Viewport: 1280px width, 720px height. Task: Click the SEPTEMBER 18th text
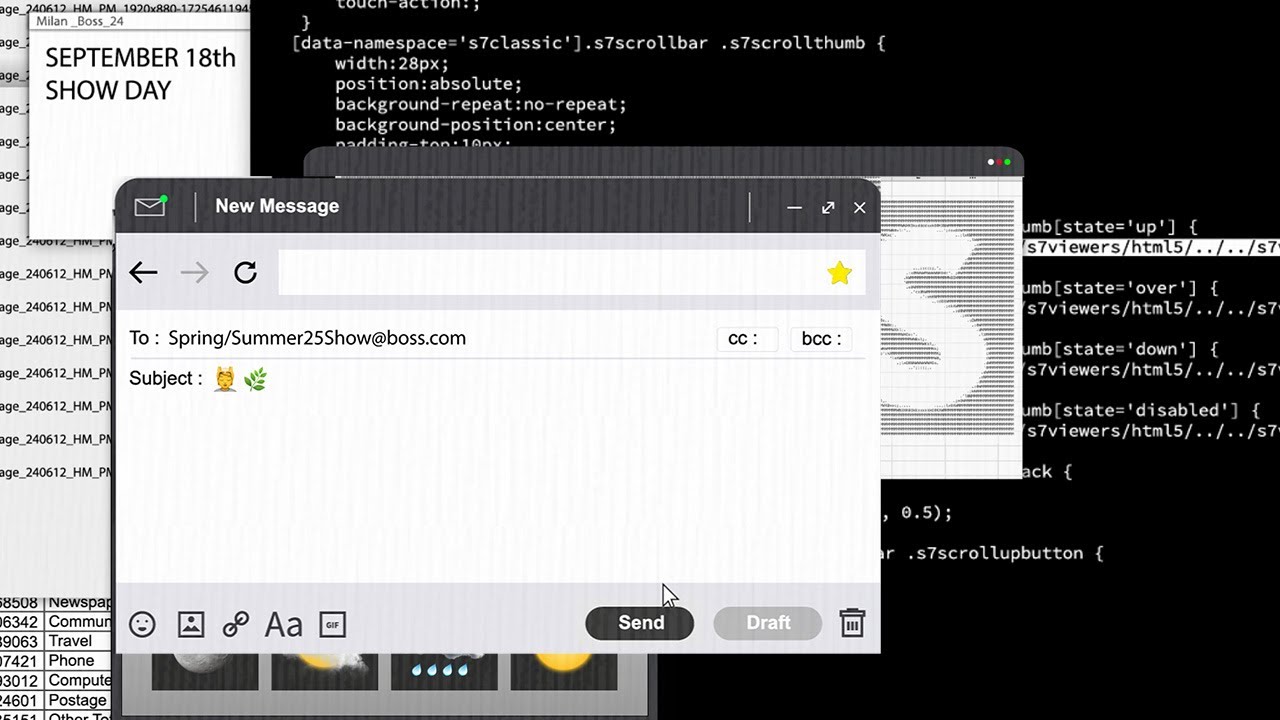click(140, 57)
